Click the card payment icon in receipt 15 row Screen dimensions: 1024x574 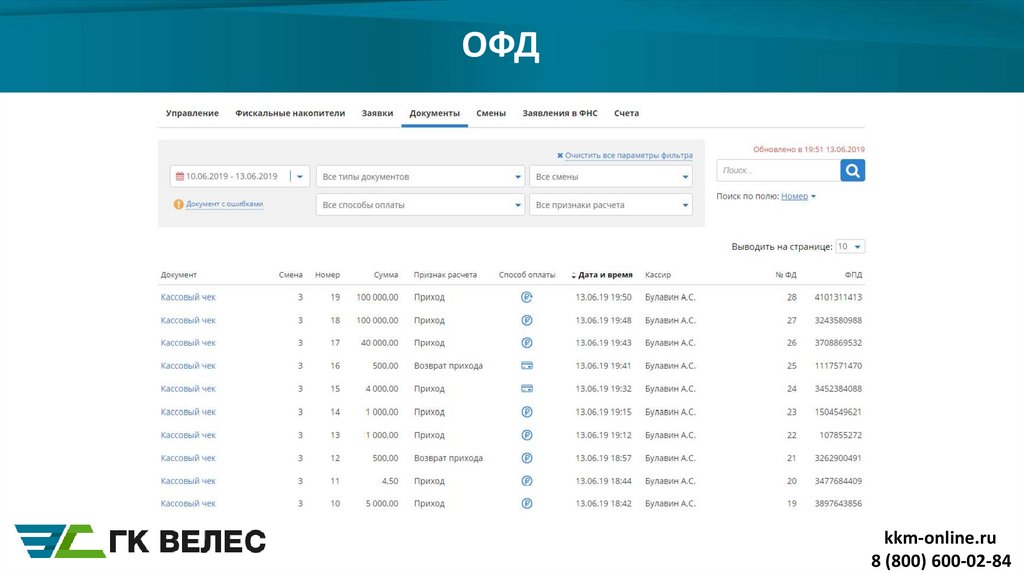click(527, 389)
